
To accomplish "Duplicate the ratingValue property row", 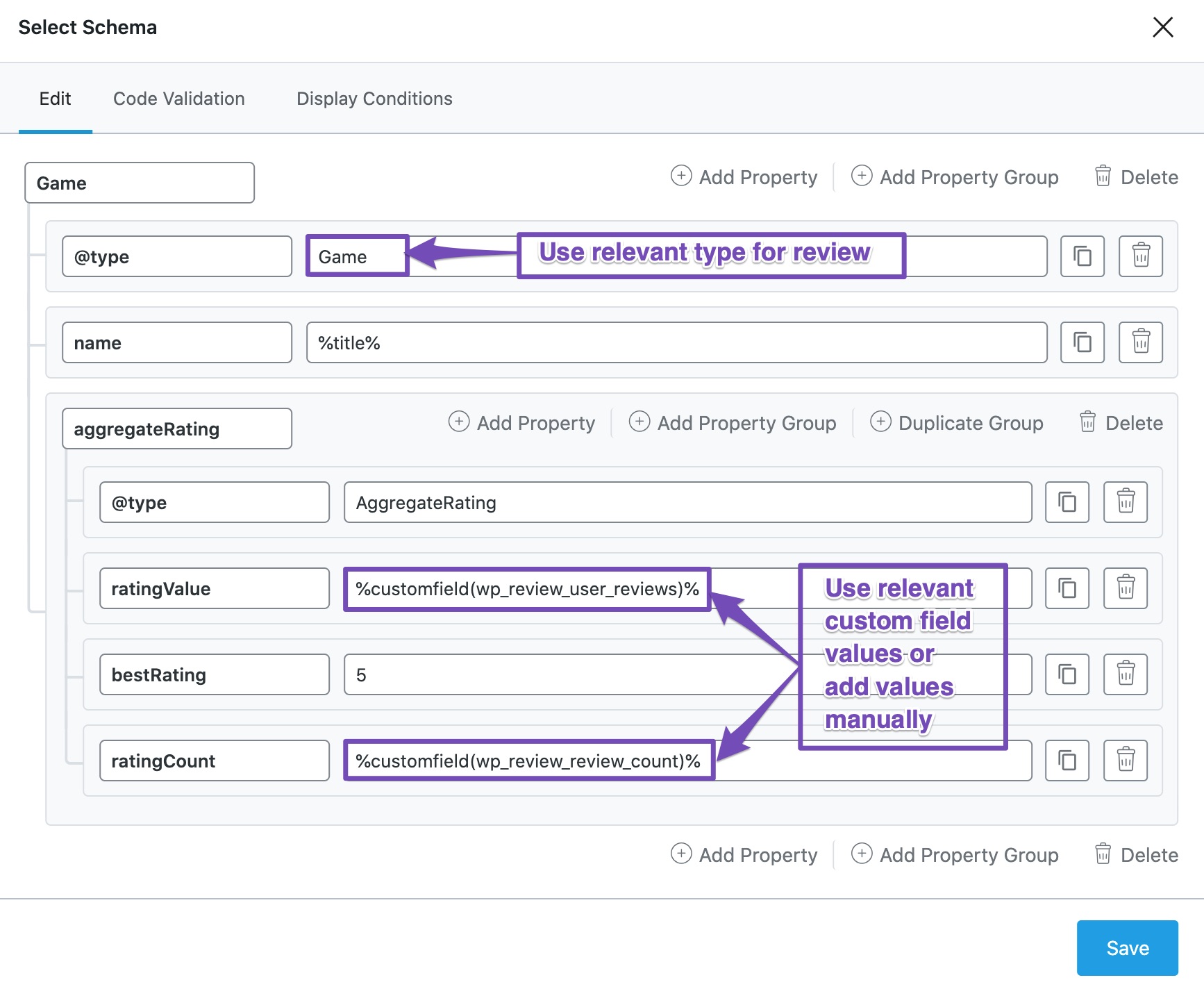I will point(1067,588).
